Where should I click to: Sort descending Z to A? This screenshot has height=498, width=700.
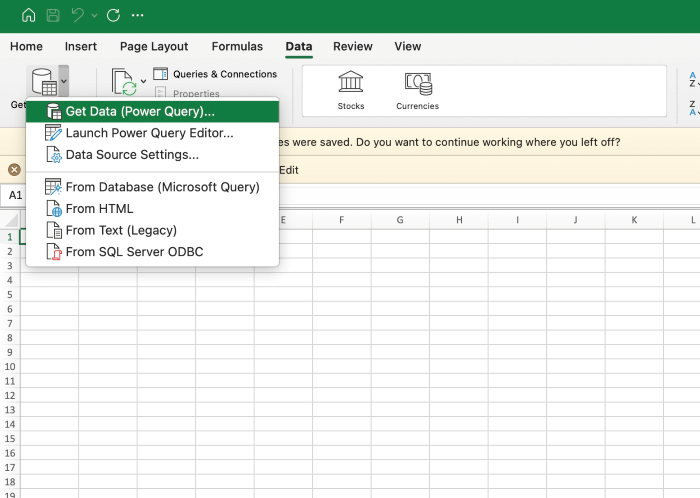[x=693, y=108]
